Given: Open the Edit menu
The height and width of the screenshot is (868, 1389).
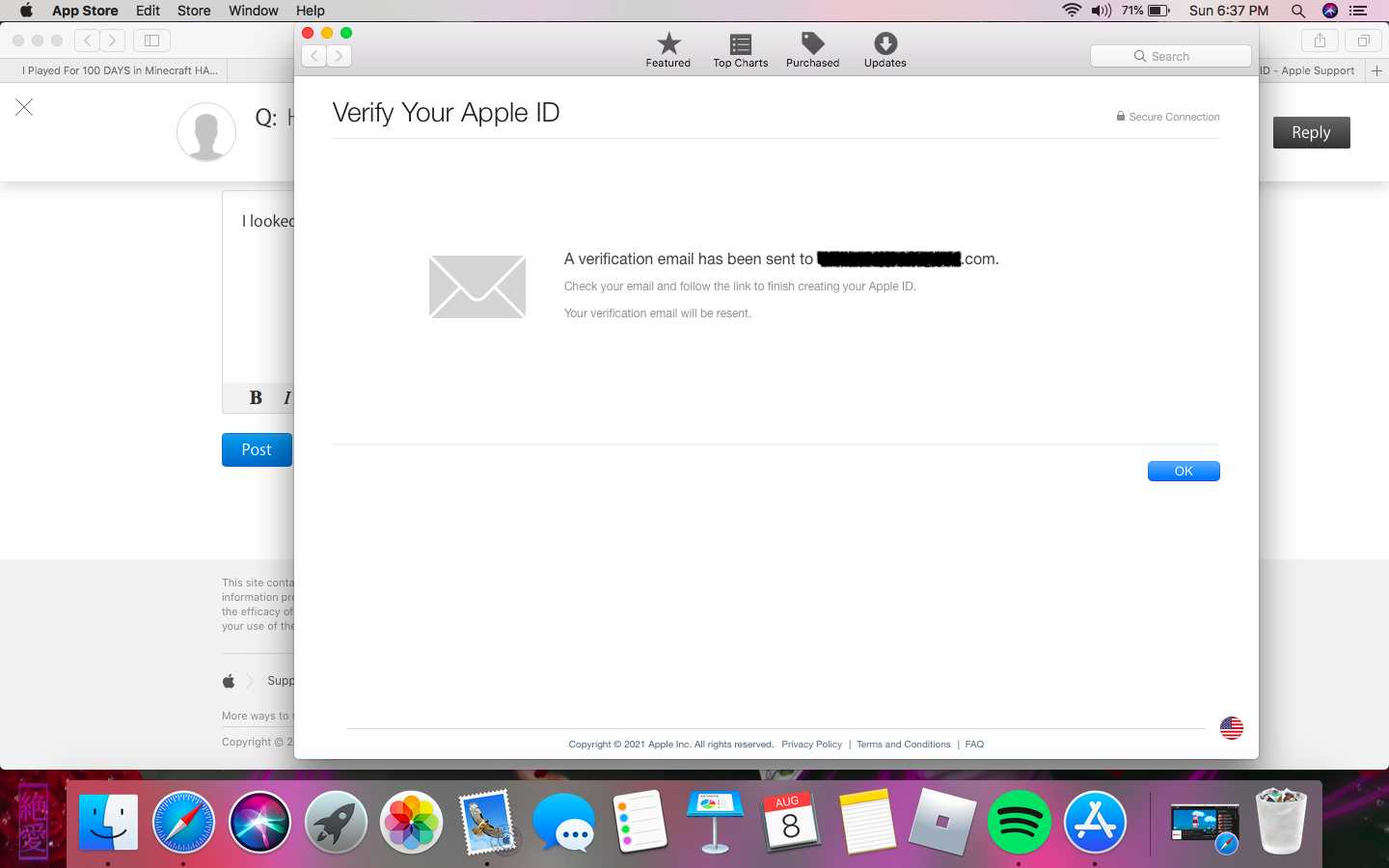Looking at the screenshot, I should (148, 11).
